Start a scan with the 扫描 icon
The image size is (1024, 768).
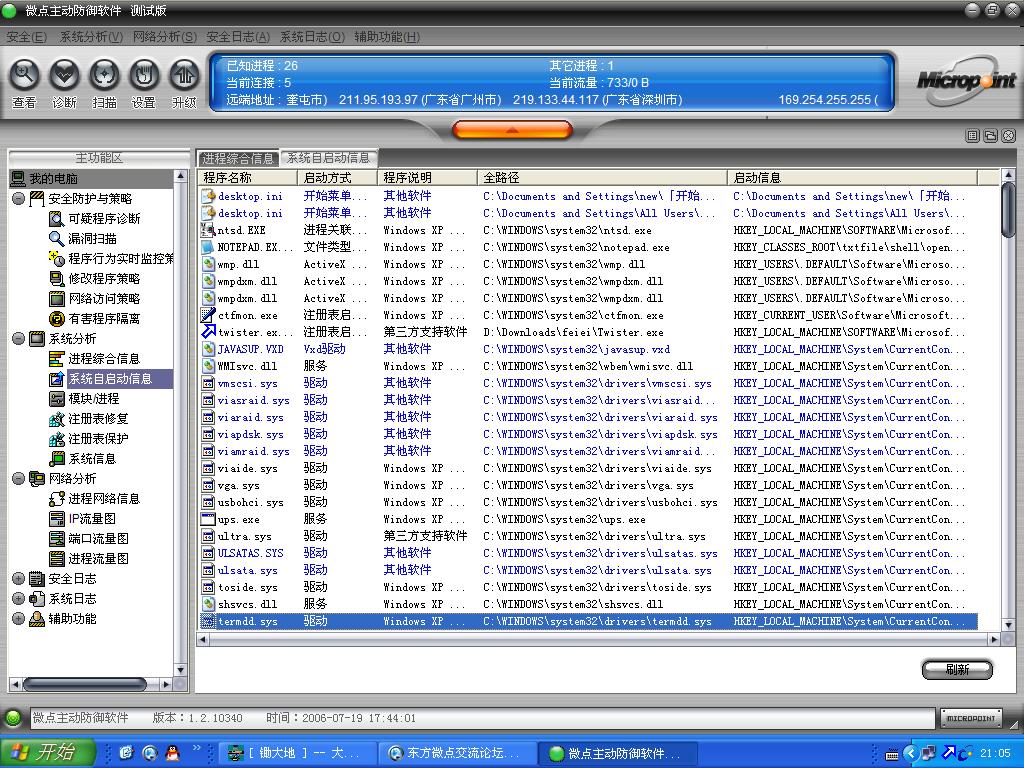tap(104, 75)
